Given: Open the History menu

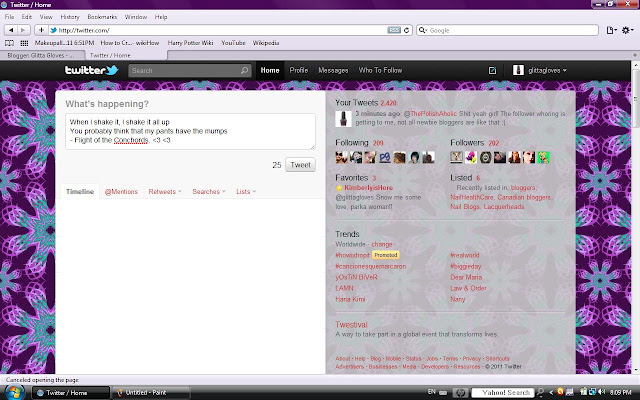Looking at the screenshot, I should click(70, 17).
